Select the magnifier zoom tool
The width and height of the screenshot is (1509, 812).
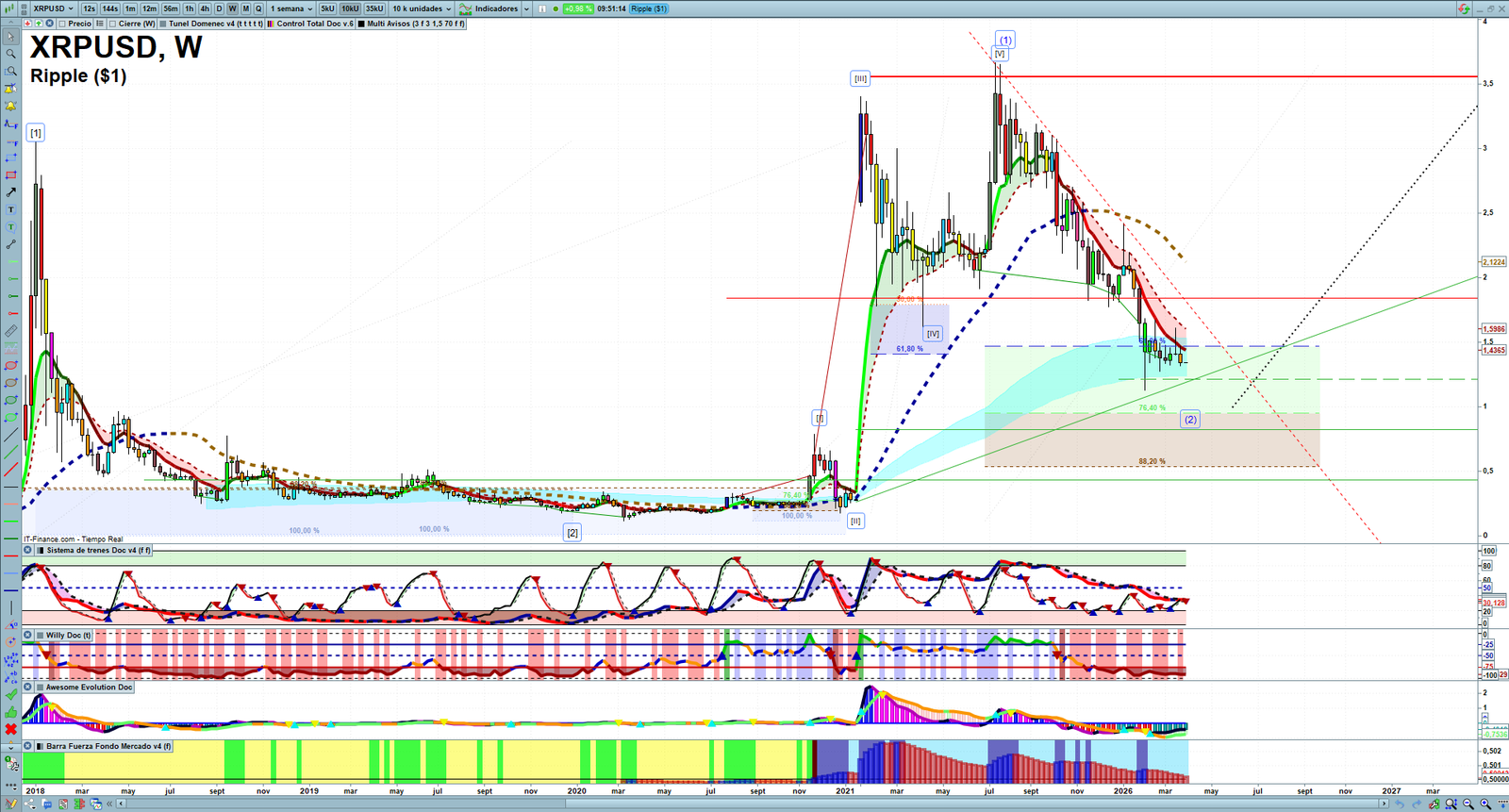(11, 54)
